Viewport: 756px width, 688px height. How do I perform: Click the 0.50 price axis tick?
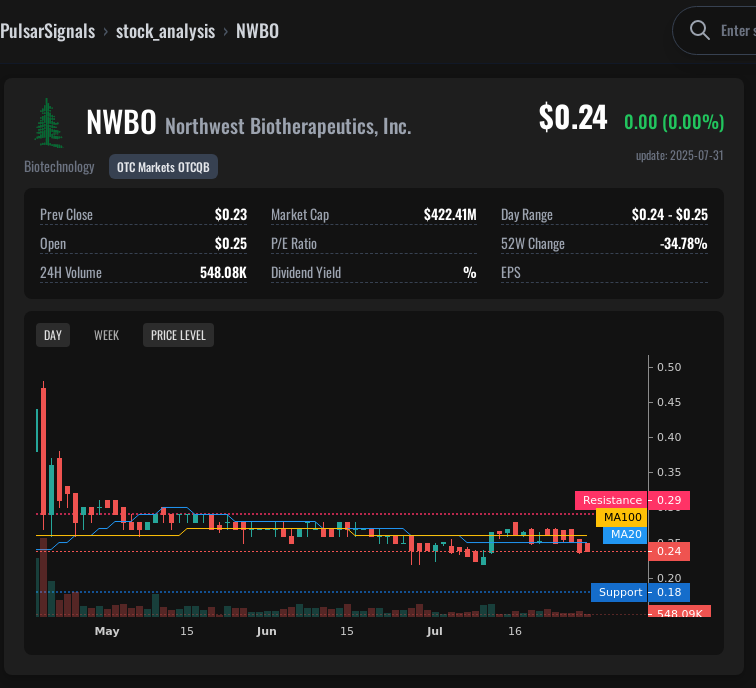click(x=669, y=367)
